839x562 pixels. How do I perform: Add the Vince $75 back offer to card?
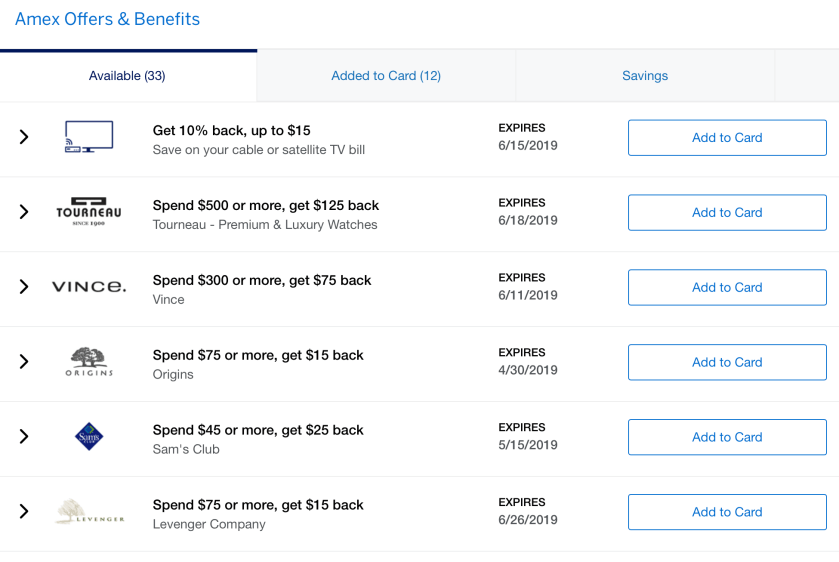pos(727,287)
